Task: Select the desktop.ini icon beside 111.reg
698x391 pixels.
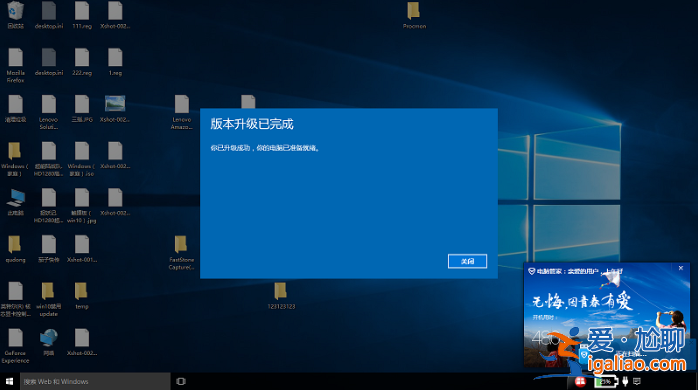Action: coord(49,11)
